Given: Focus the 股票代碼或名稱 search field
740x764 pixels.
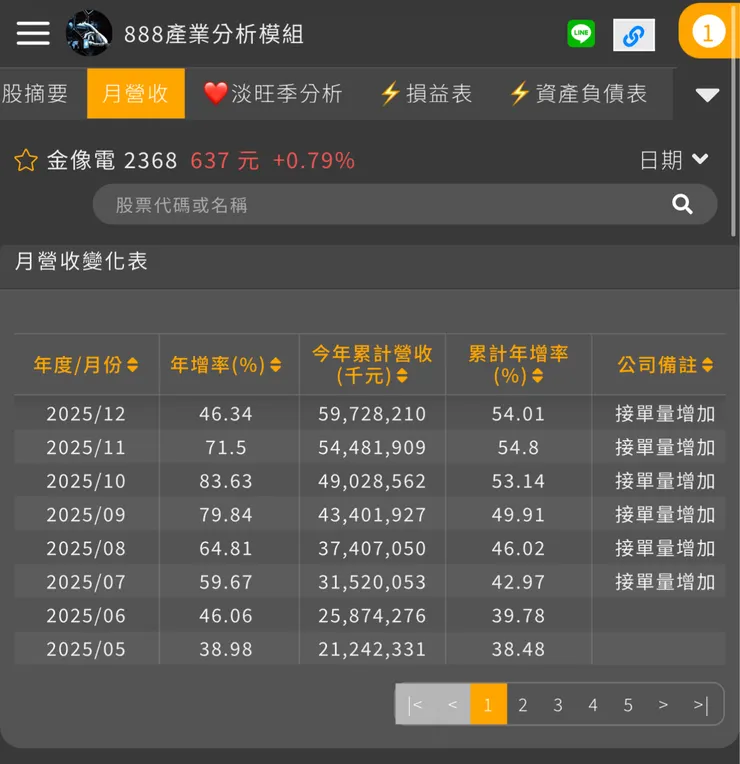Looking at the screenshot, I should (404, 205).
